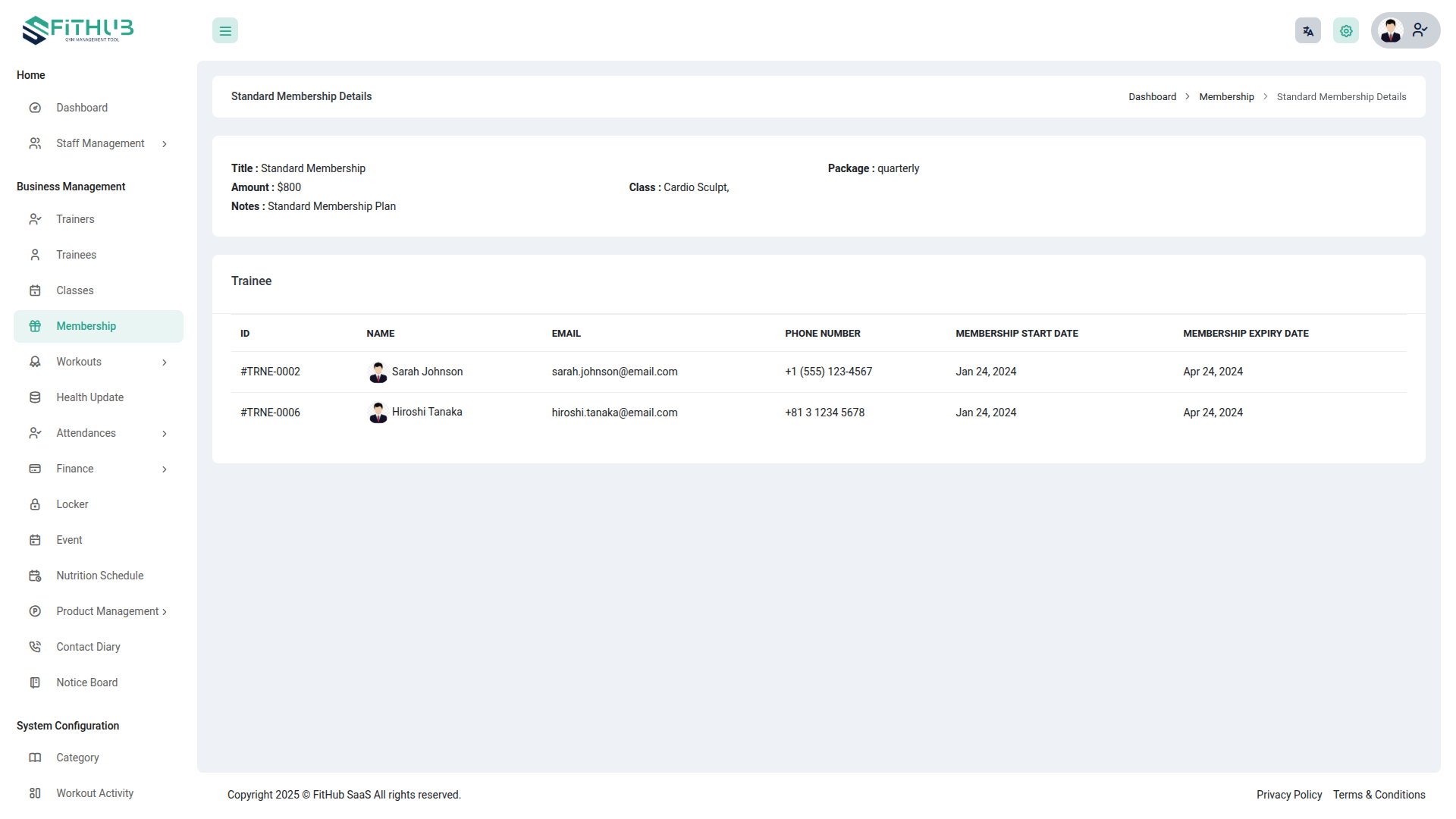This screenshot has height=819, width=1456.
Task: Go to the Classes page
Action: coord(75,290)
